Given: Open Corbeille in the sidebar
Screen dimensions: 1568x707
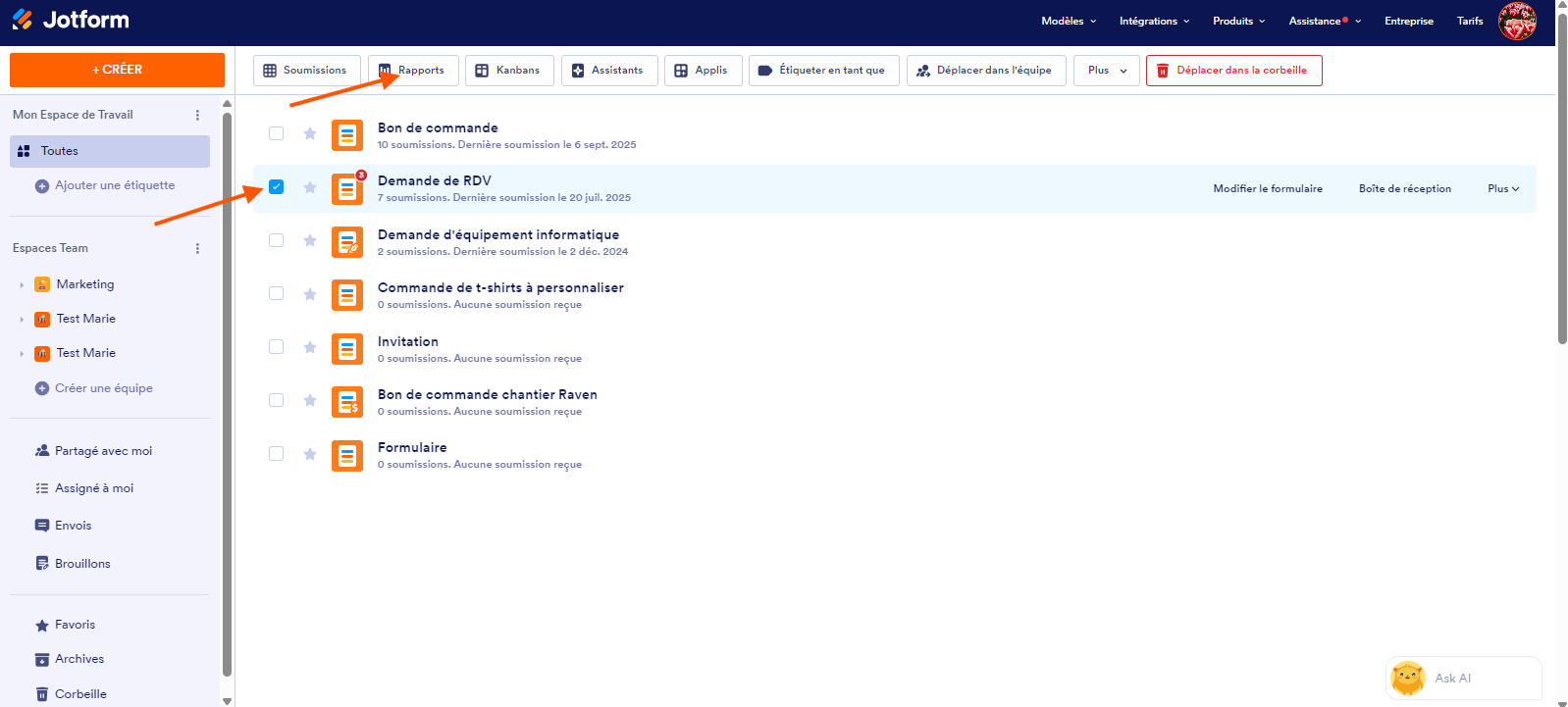Looking at the screenshot, I should click(x=71, y=694).
